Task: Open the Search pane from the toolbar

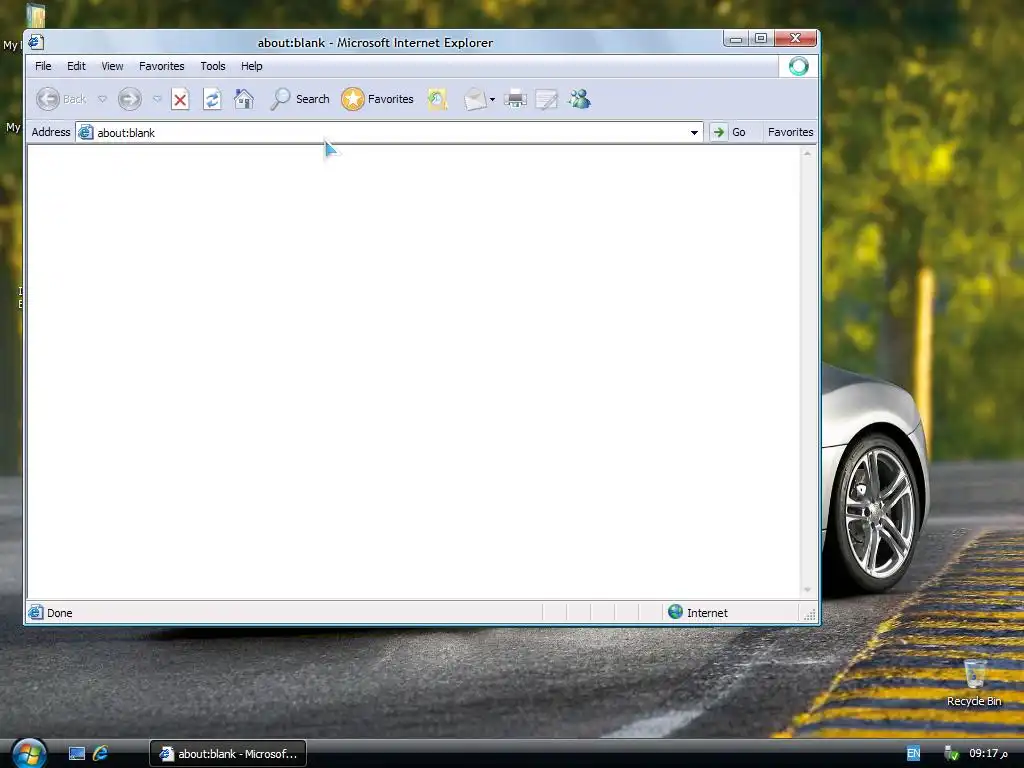Action: pyautogui.click(x=300, y=99)
